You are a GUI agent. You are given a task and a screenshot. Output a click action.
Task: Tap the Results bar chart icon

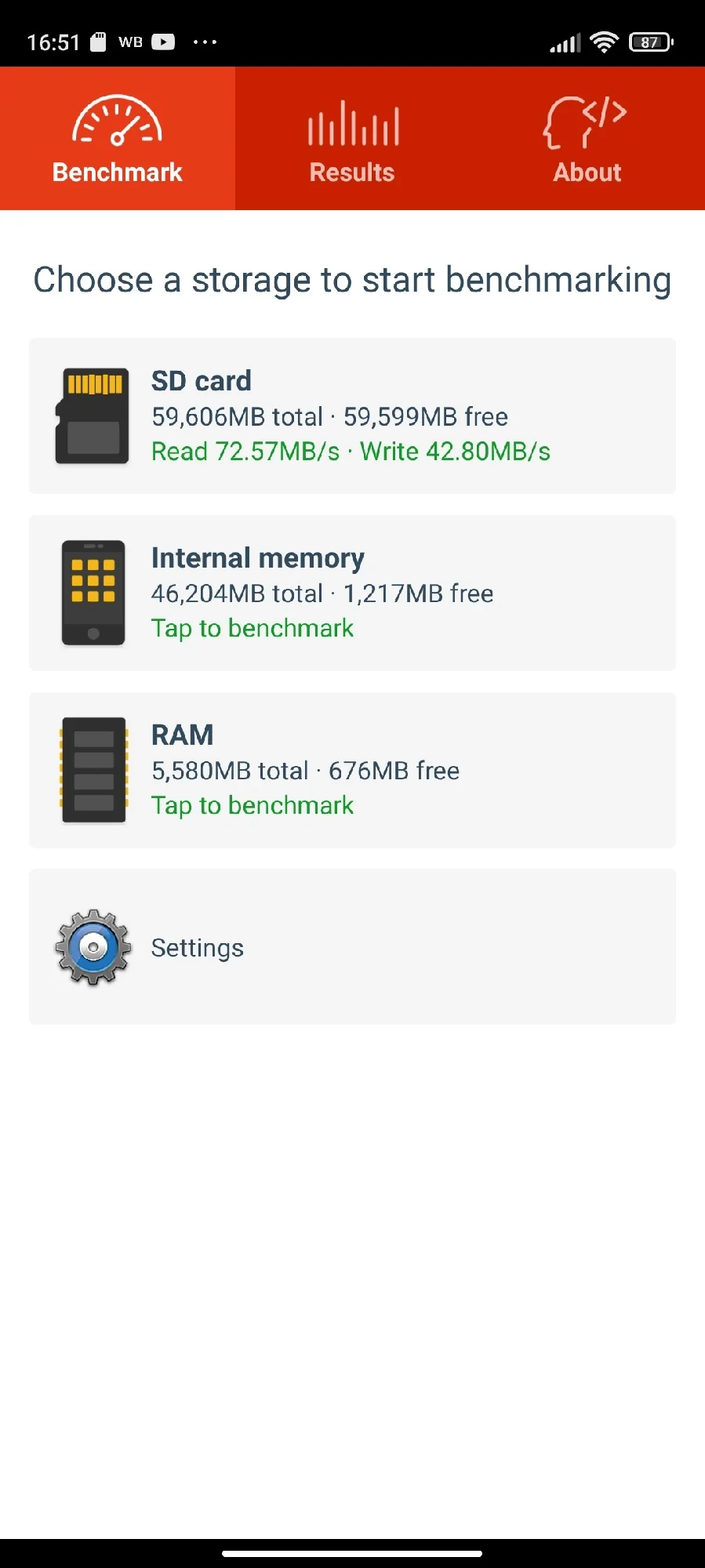click(353, 124)
